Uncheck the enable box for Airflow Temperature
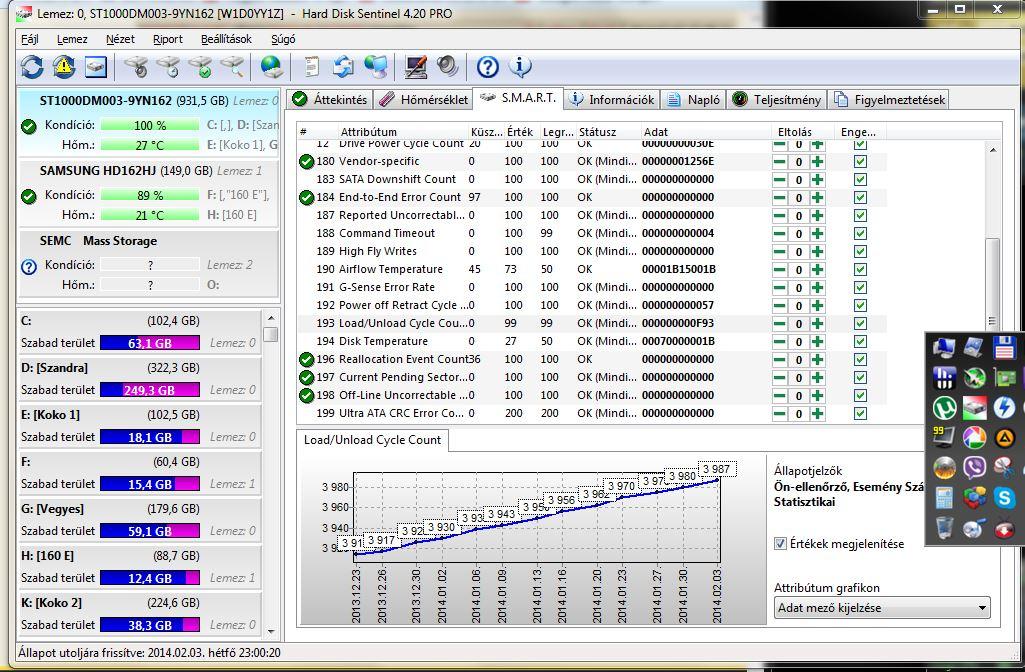This screenshot has height=672, width=1025. click(x=860, y=269)
